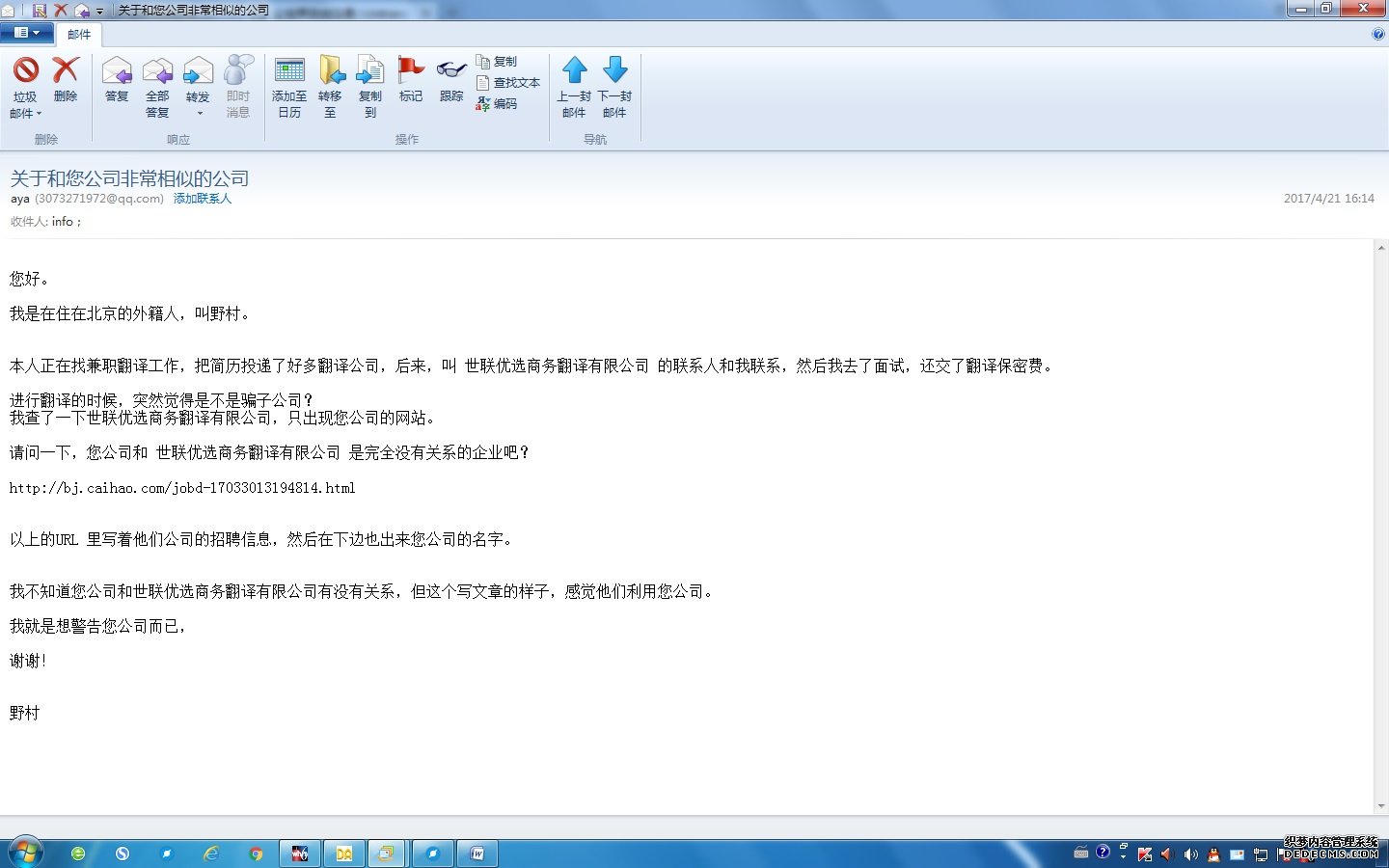Screen dimensions: 1389x868
Task: Click the Copy to folder (复制到) icon
Action: pyautogui.click(x=370, y=73)
